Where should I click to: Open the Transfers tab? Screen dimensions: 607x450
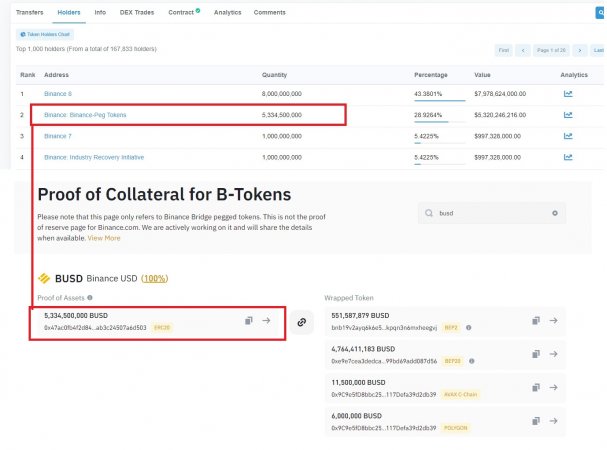pyautogui.click(x=30, y=12)
